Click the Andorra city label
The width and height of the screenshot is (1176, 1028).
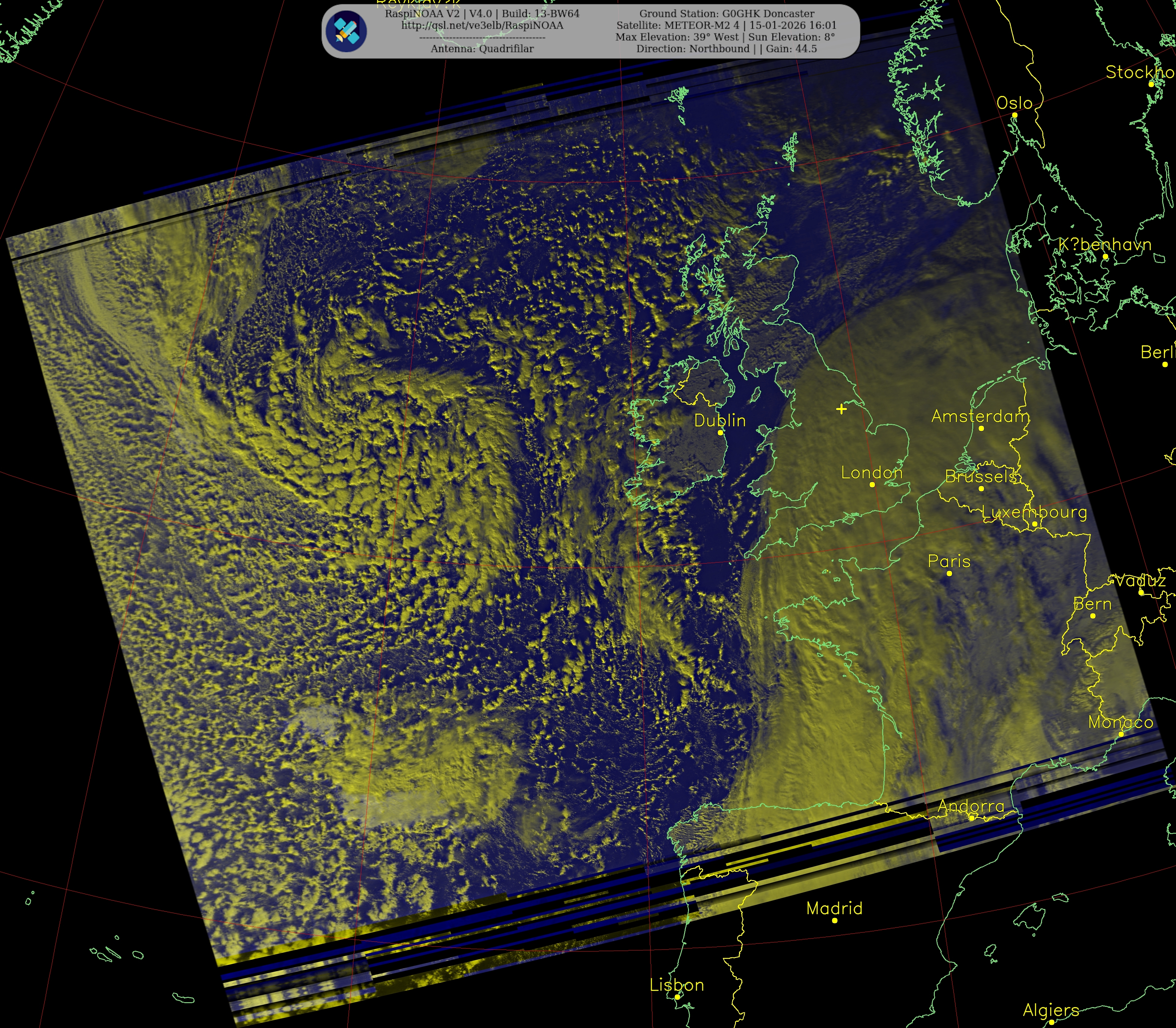point(971,806)
